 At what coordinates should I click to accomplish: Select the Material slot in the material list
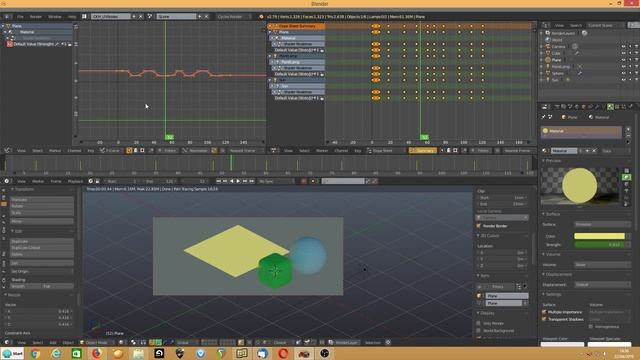pos(581,131)
